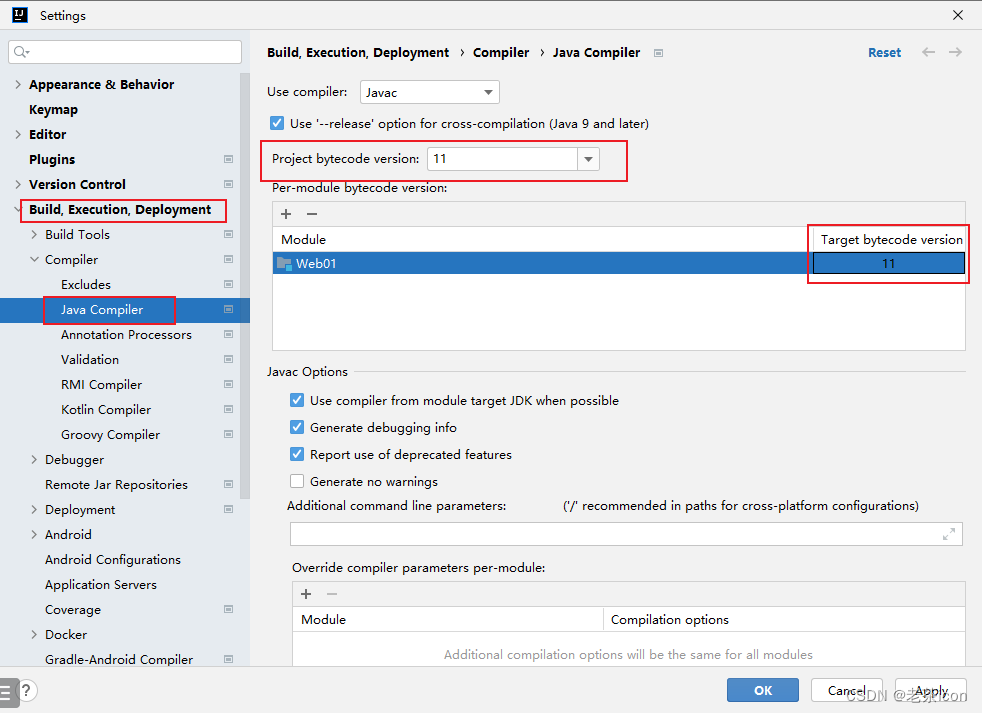Viewport: 982px width, 713px height.
Task: Open Keymap settings page
Action: coord(53,110)
